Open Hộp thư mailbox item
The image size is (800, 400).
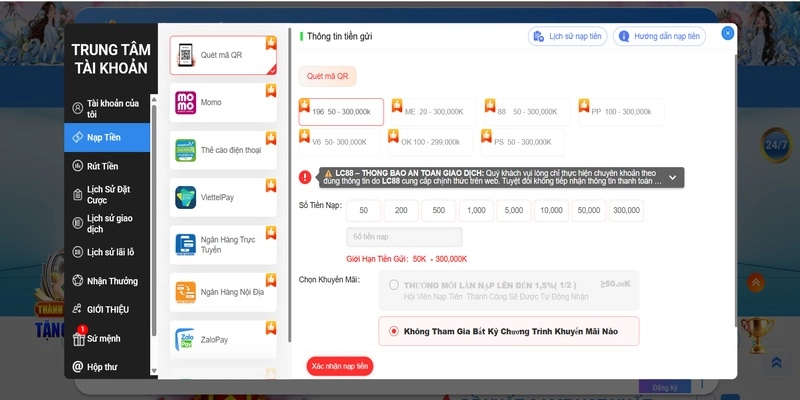(x=107, y=367)
